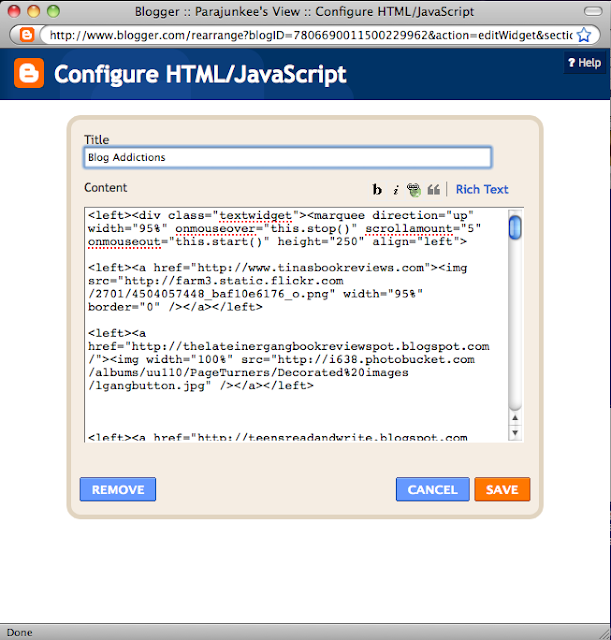This screenshot has width=611, height=640.
Task: Click the insert link icon
Action: 414,190
